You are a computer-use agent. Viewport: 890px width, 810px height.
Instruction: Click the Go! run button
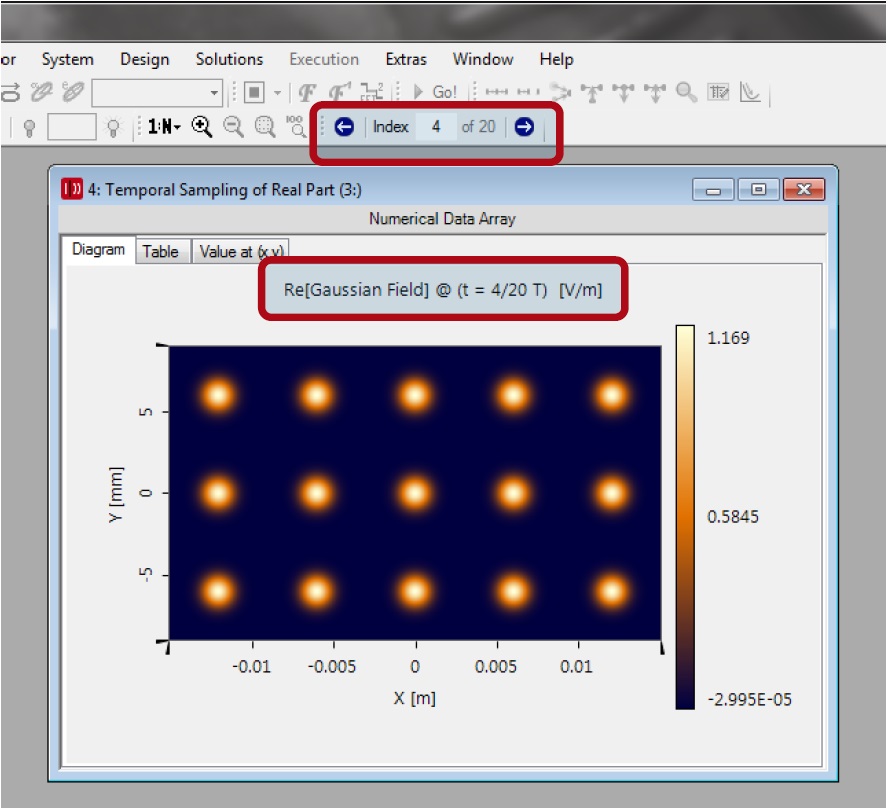point(435,92)
